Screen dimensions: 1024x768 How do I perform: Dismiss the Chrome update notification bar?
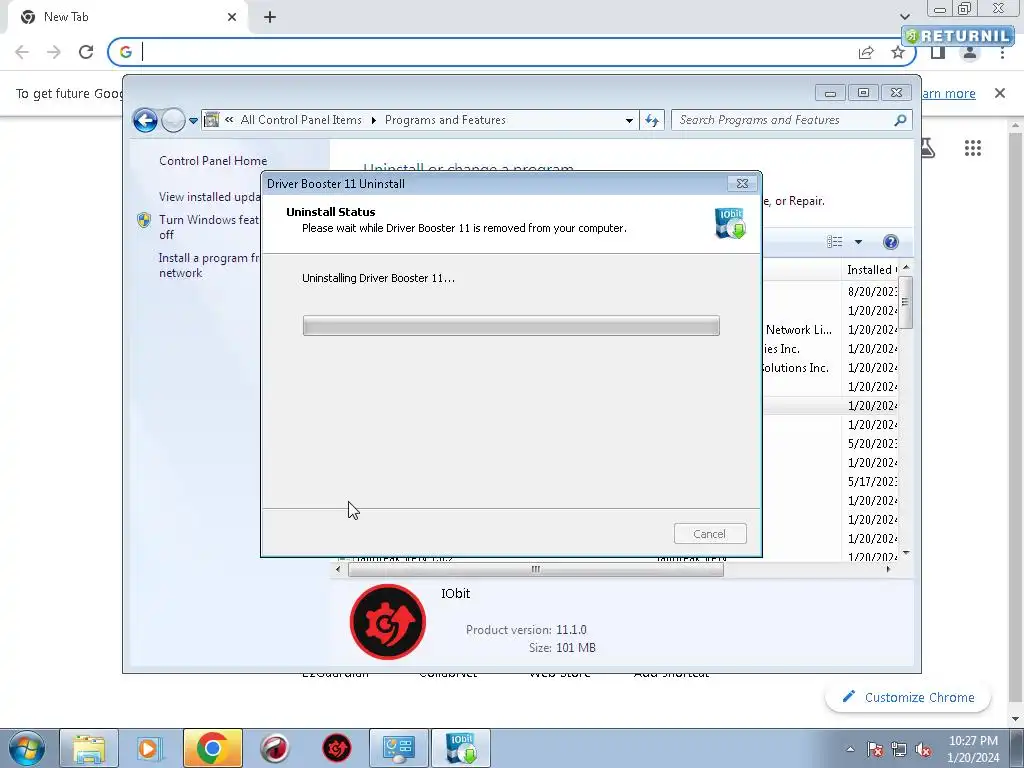pos(1000,93)
